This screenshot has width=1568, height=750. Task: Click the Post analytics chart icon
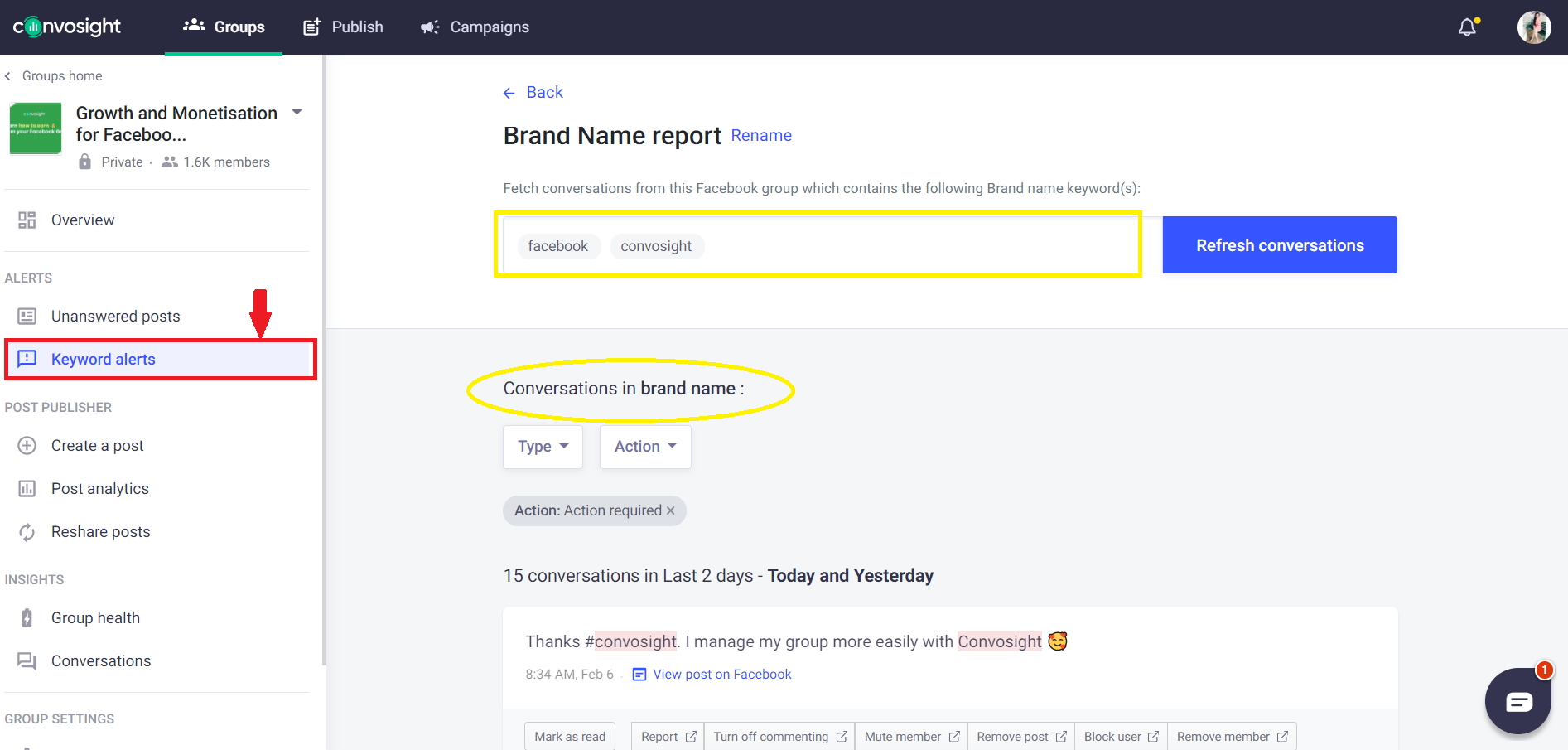pos(27,489)
